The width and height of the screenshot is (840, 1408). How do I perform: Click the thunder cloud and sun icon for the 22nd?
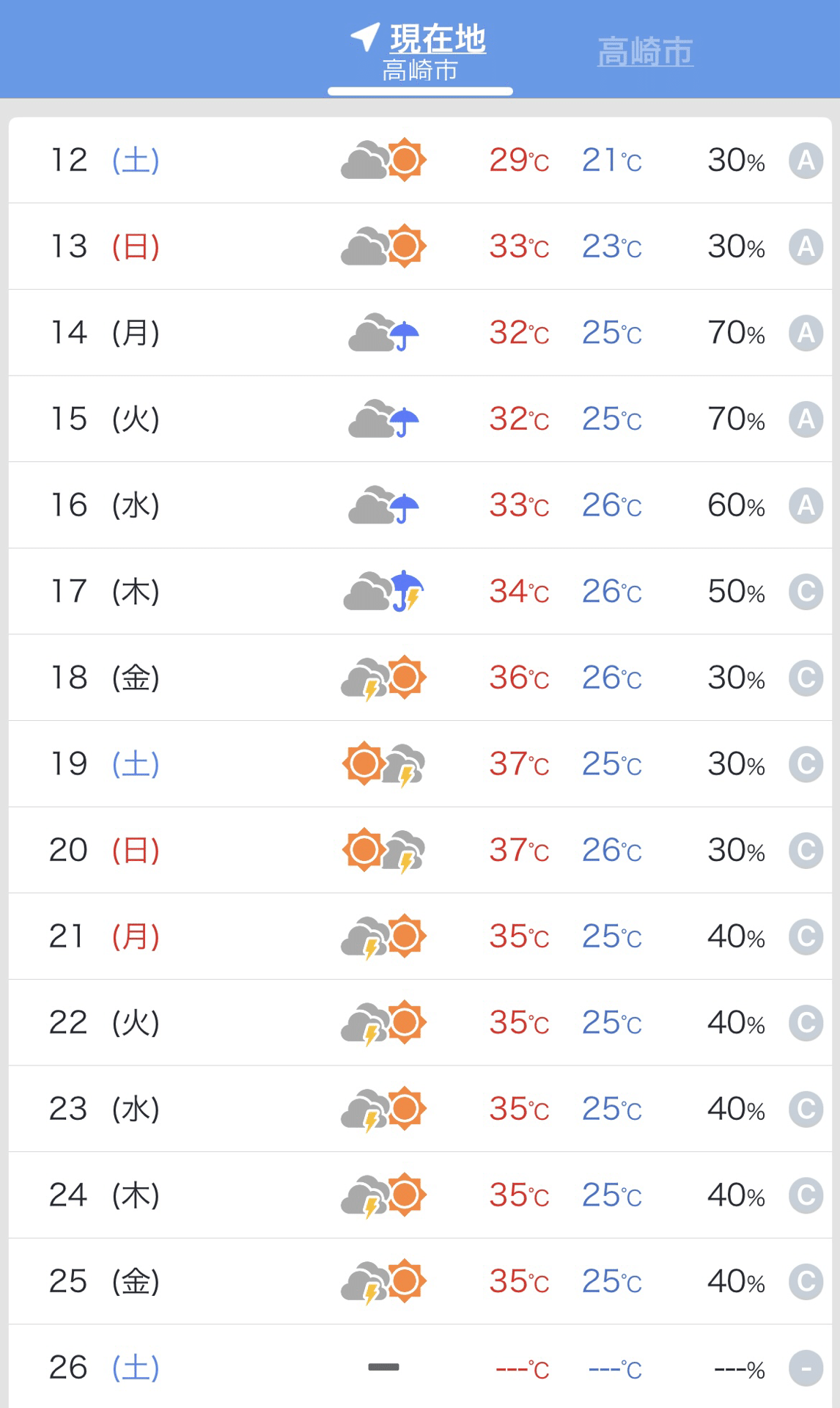(383, 1022)
